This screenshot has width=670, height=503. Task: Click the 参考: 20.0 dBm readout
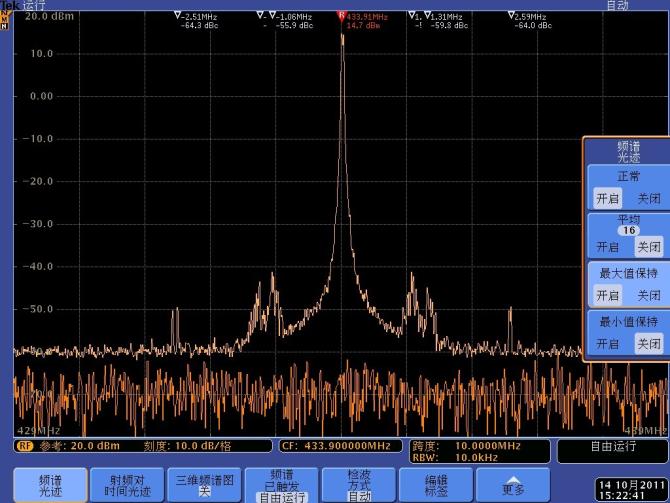tap(80, 446)
